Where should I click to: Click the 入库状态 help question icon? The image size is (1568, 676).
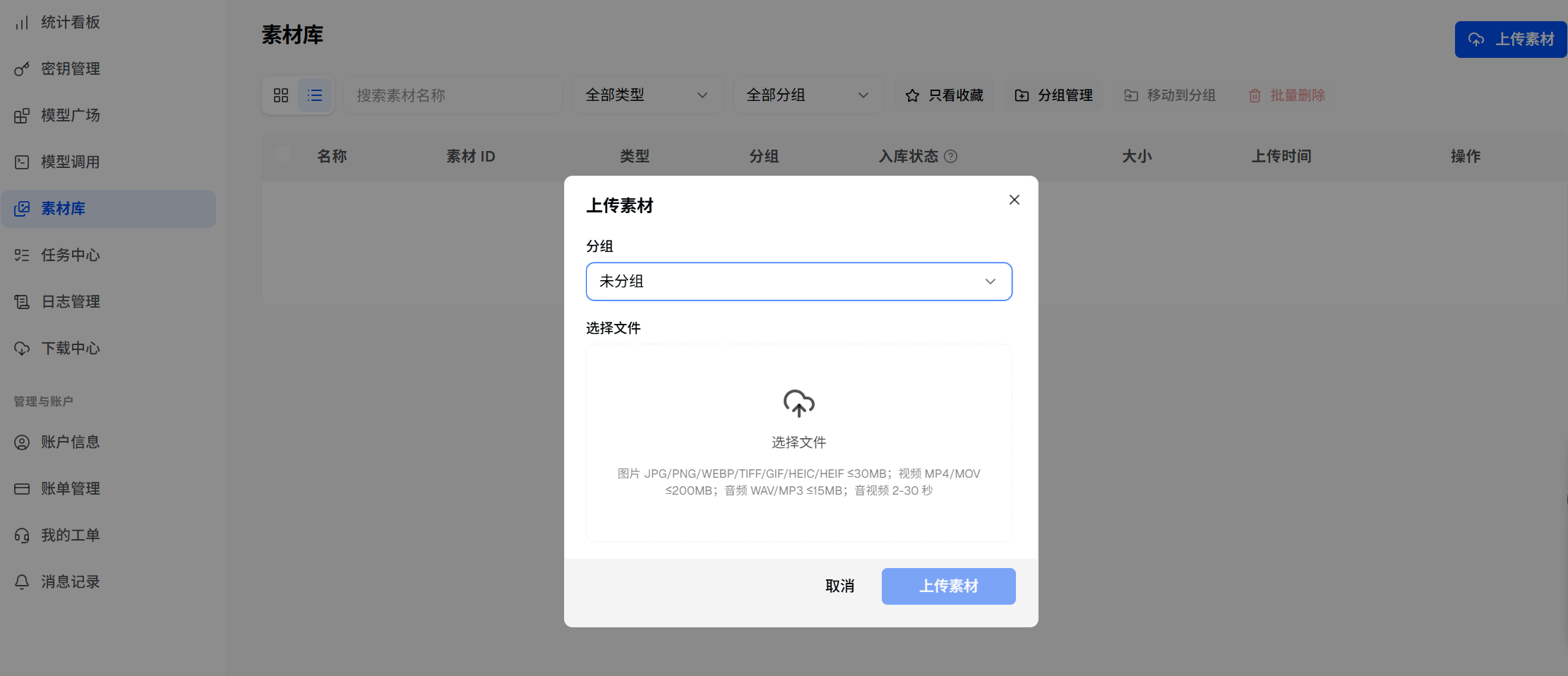point(951,157)
